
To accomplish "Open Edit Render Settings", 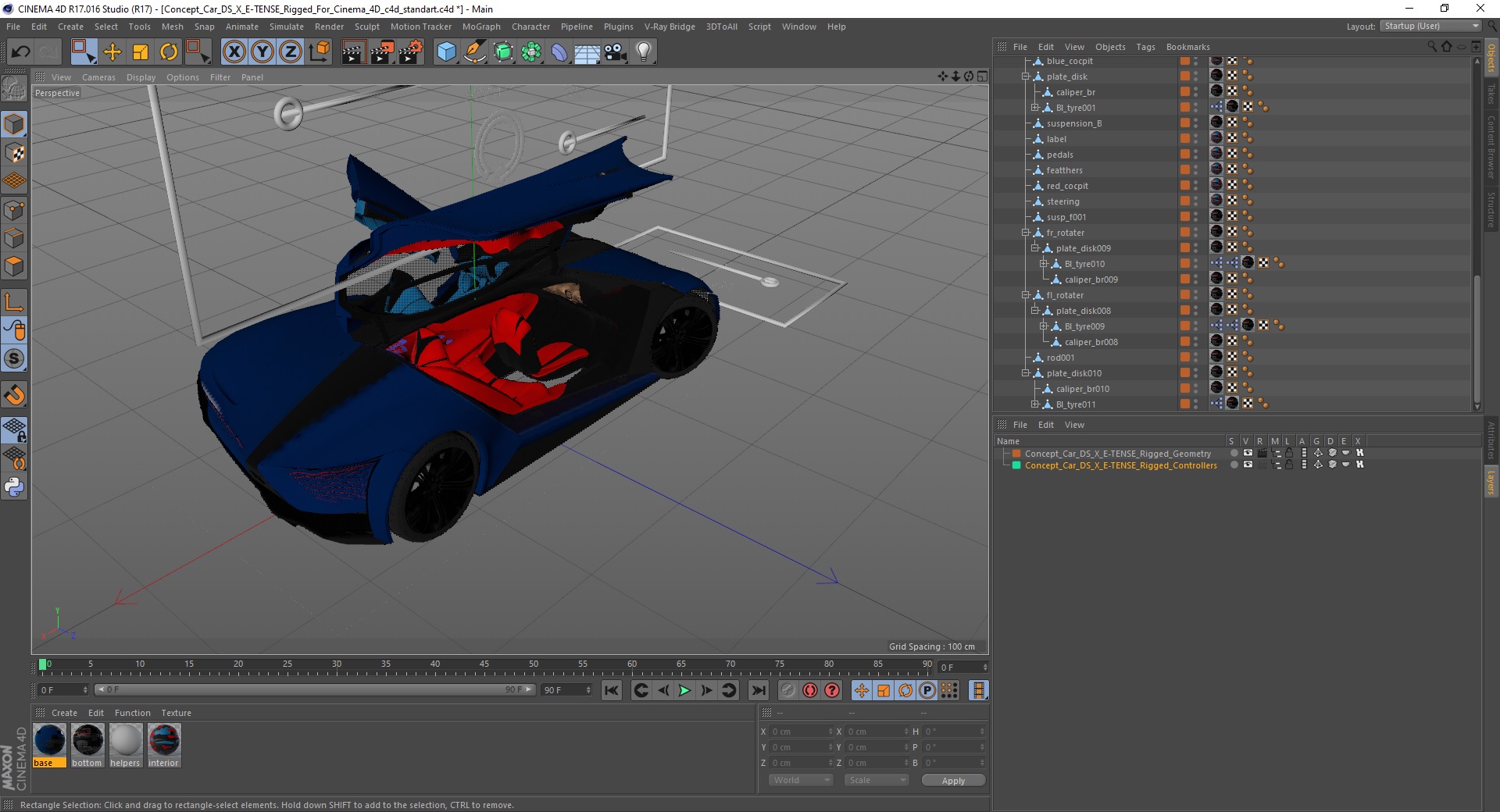I will coord(411,52).
